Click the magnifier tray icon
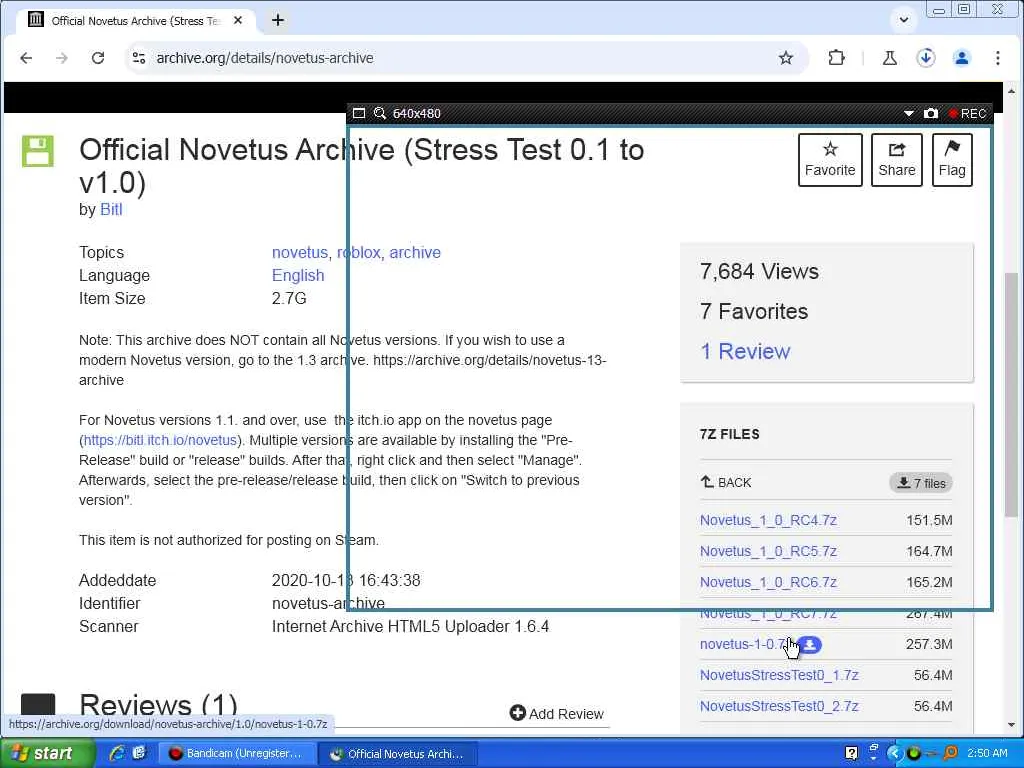The height and width of the screenshot is (768, 1024). tap(950, 754)
